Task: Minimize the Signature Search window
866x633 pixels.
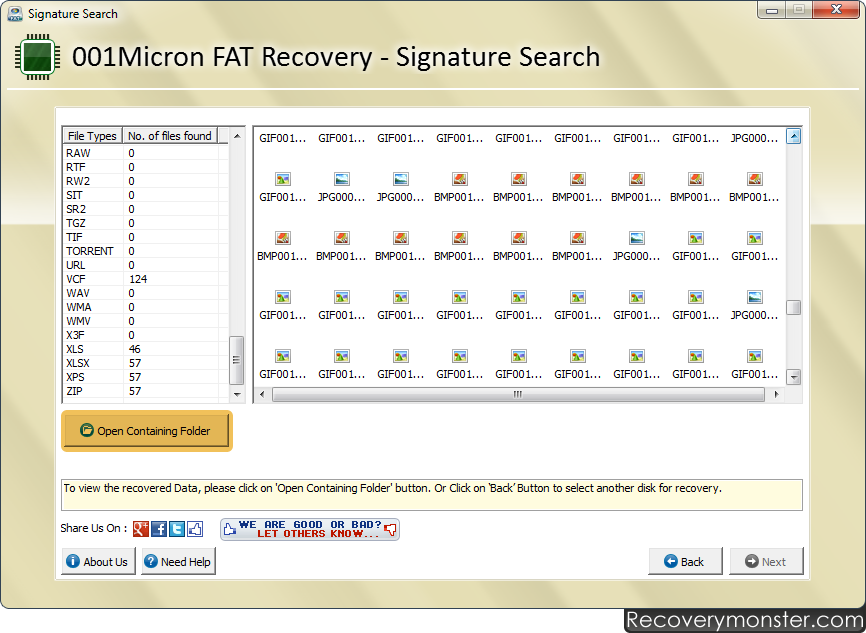Action: (x=772, y=10)
